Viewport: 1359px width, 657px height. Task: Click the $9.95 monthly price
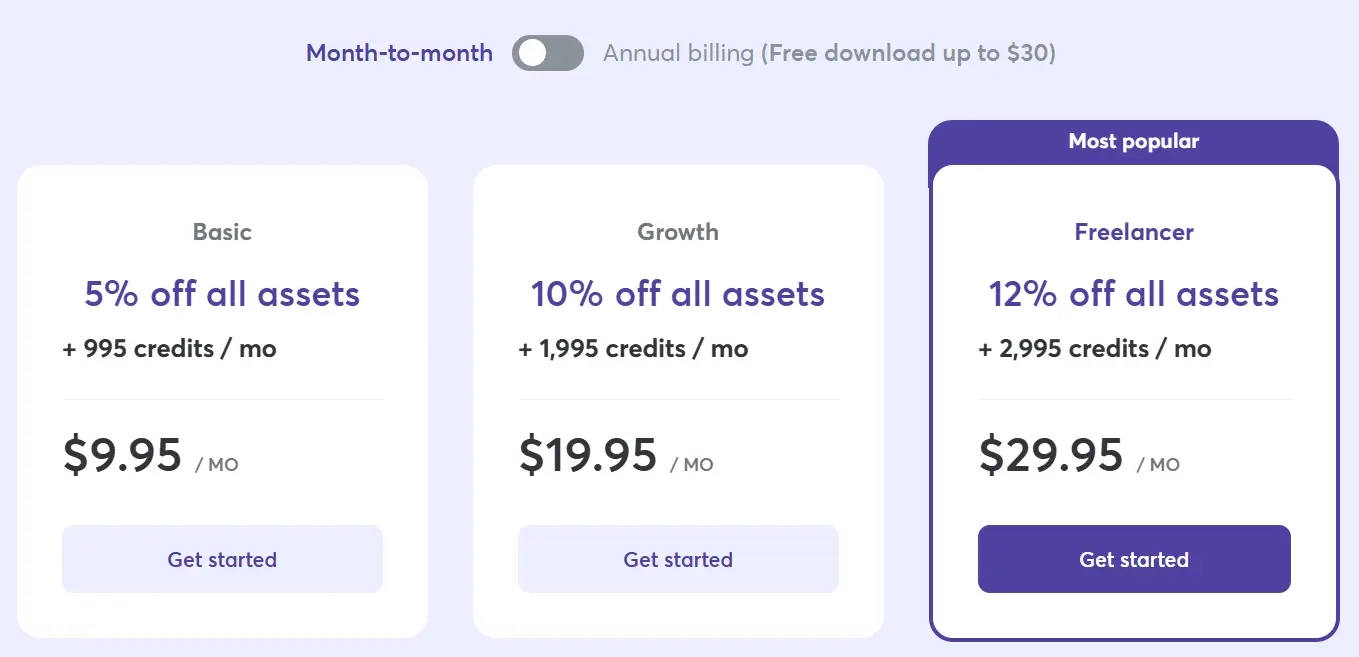(123, 455)
